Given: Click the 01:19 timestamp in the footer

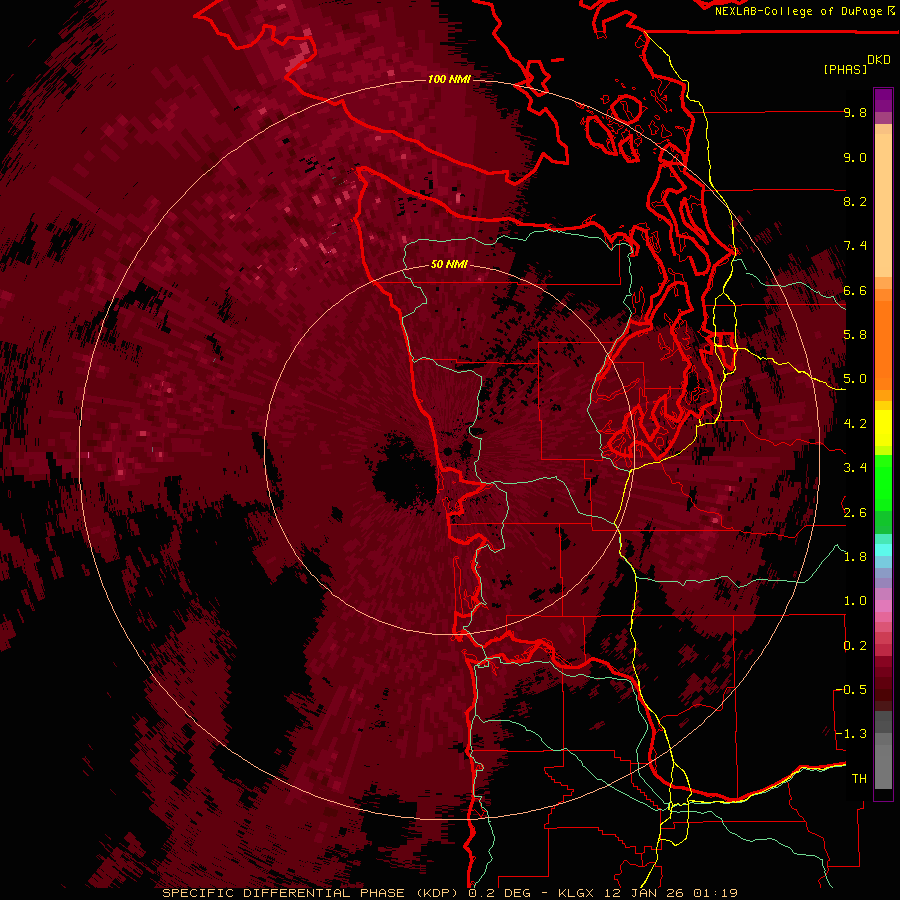Looking at the screenshot, I should 716,893.
